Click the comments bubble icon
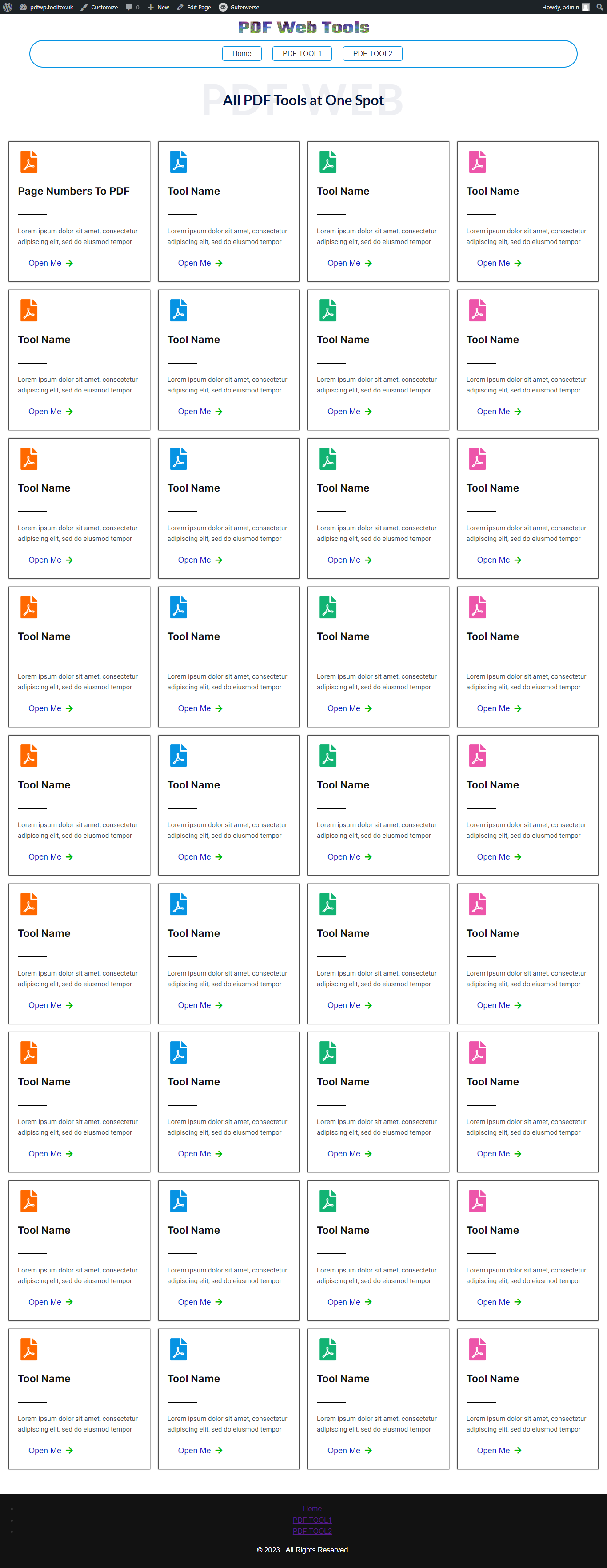This screenshot has width=607, height=1568. pos(129,7)
